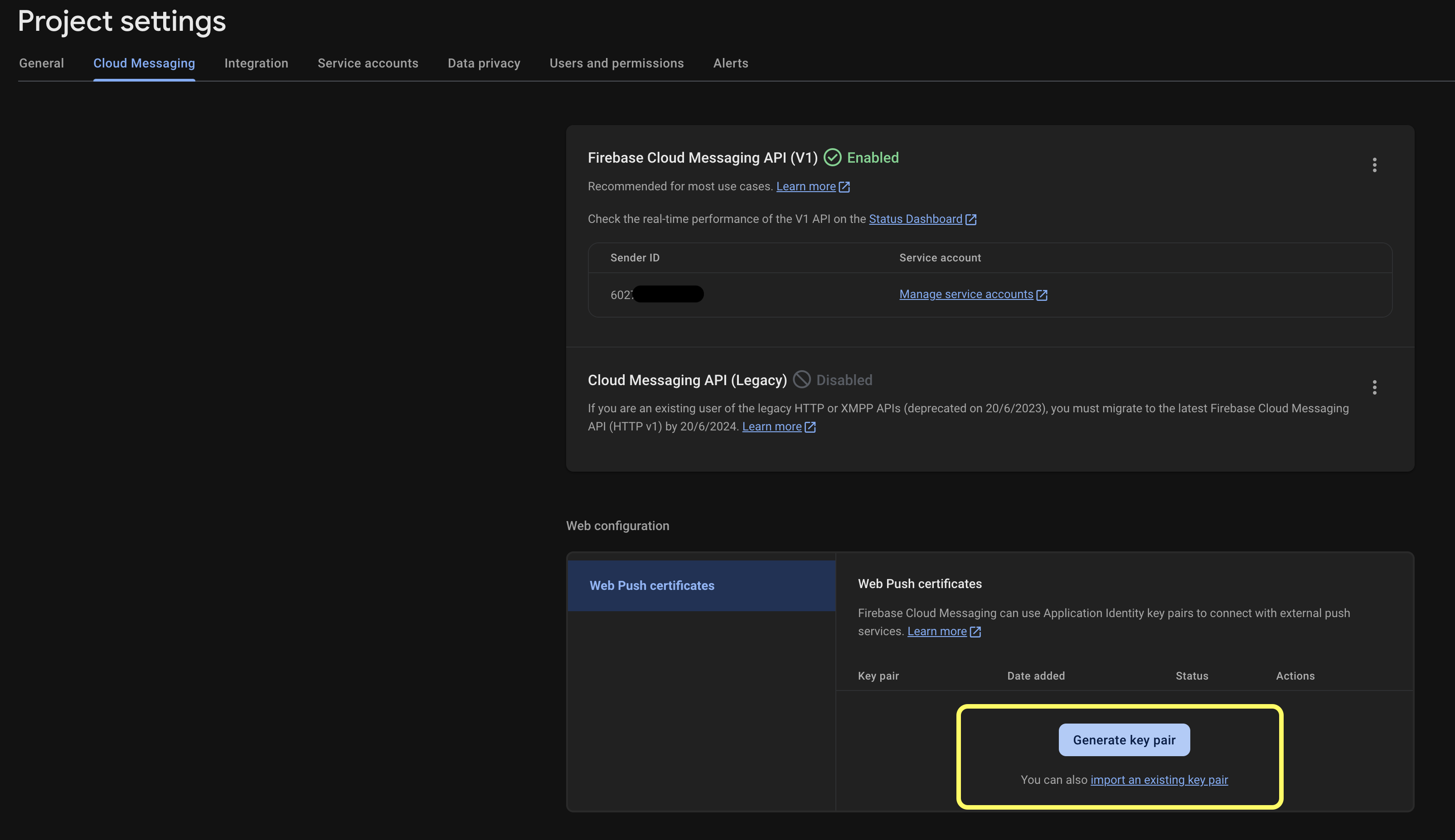Open the Cloud Messaging API (Legacy) three-dot menu

(1374, 387)
